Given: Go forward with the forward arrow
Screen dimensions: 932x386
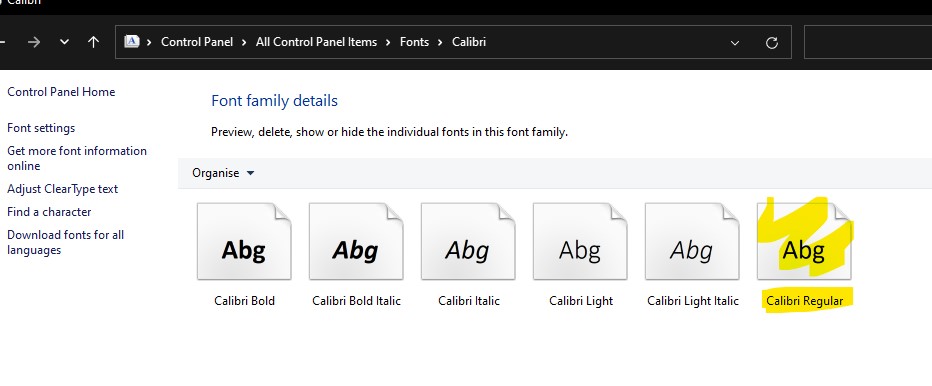Looking at the screenshot, I should point(34,42).
